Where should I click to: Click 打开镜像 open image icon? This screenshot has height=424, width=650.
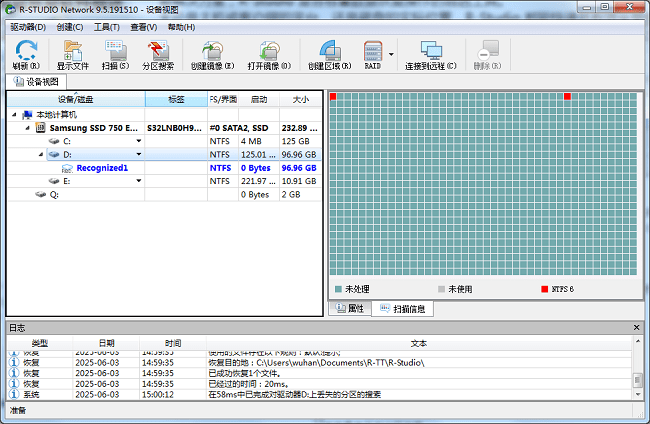[269, 54]
